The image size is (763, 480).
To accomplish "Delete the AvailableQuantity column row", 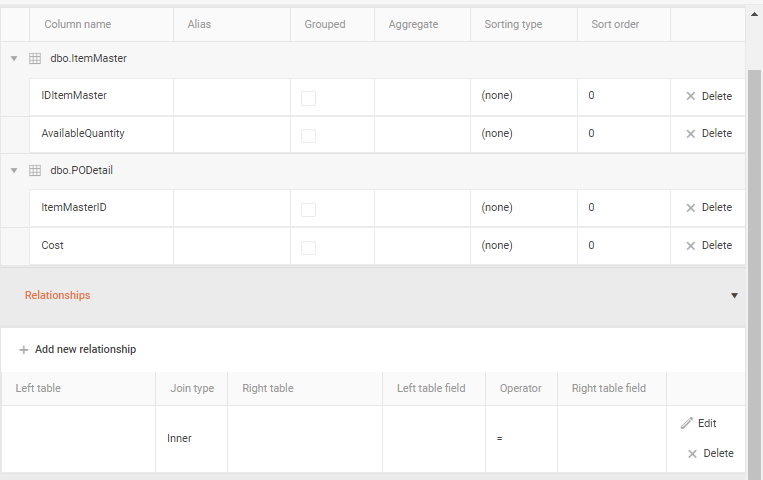I will [708, 133].
